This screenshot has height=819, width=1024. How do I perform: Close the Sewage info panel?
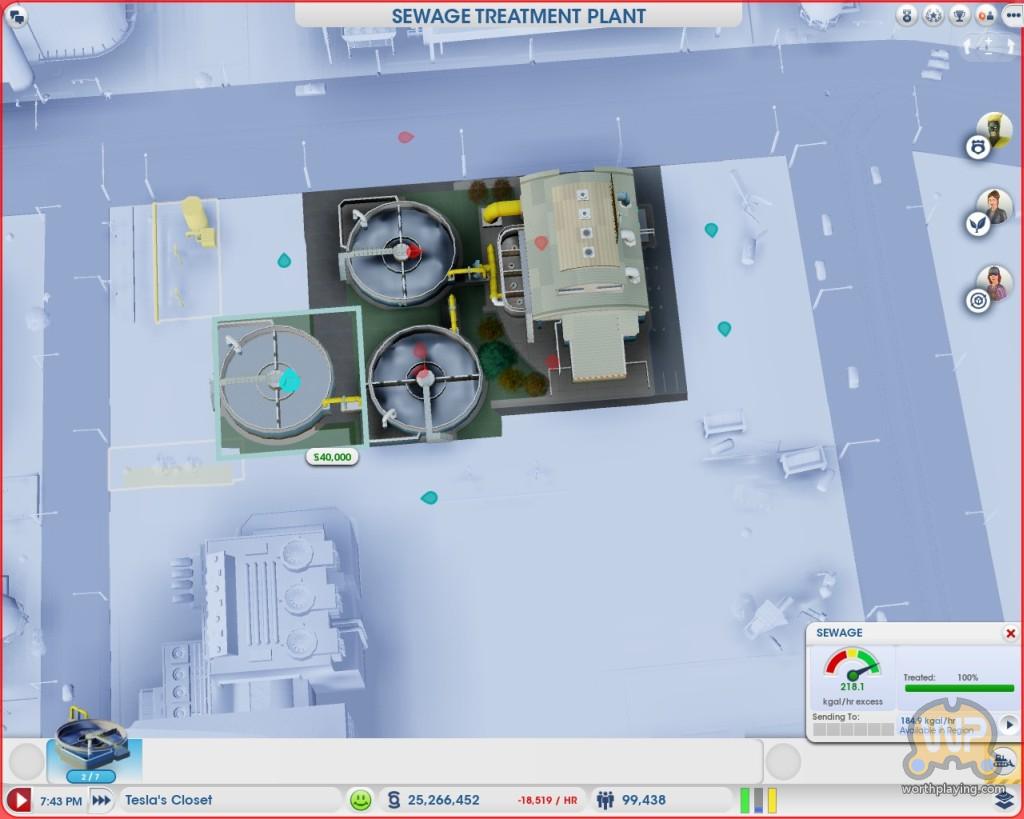(x=1010, y=633)
